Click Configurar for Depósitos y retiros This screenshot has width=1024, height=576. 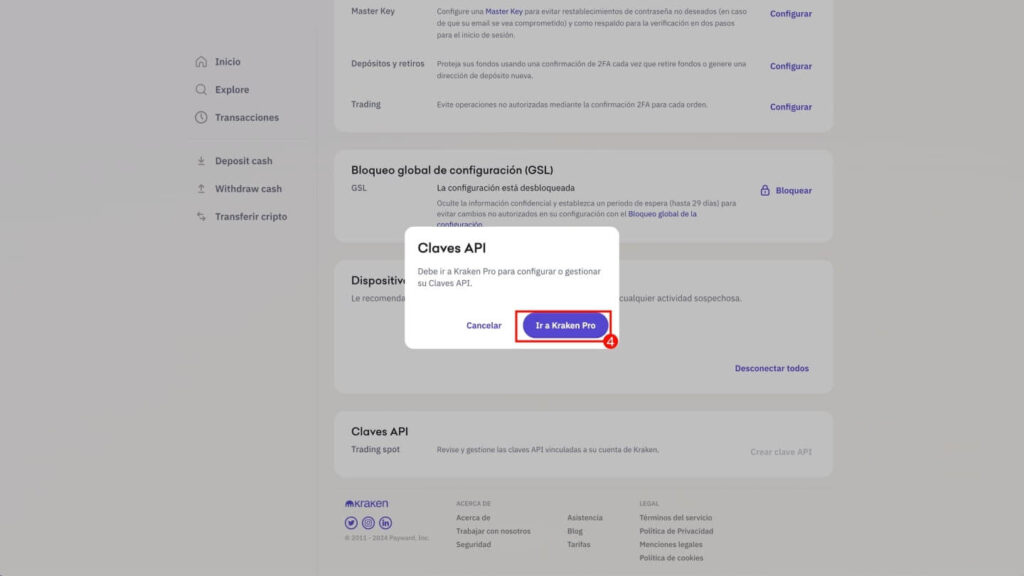(x=791, y=66)
